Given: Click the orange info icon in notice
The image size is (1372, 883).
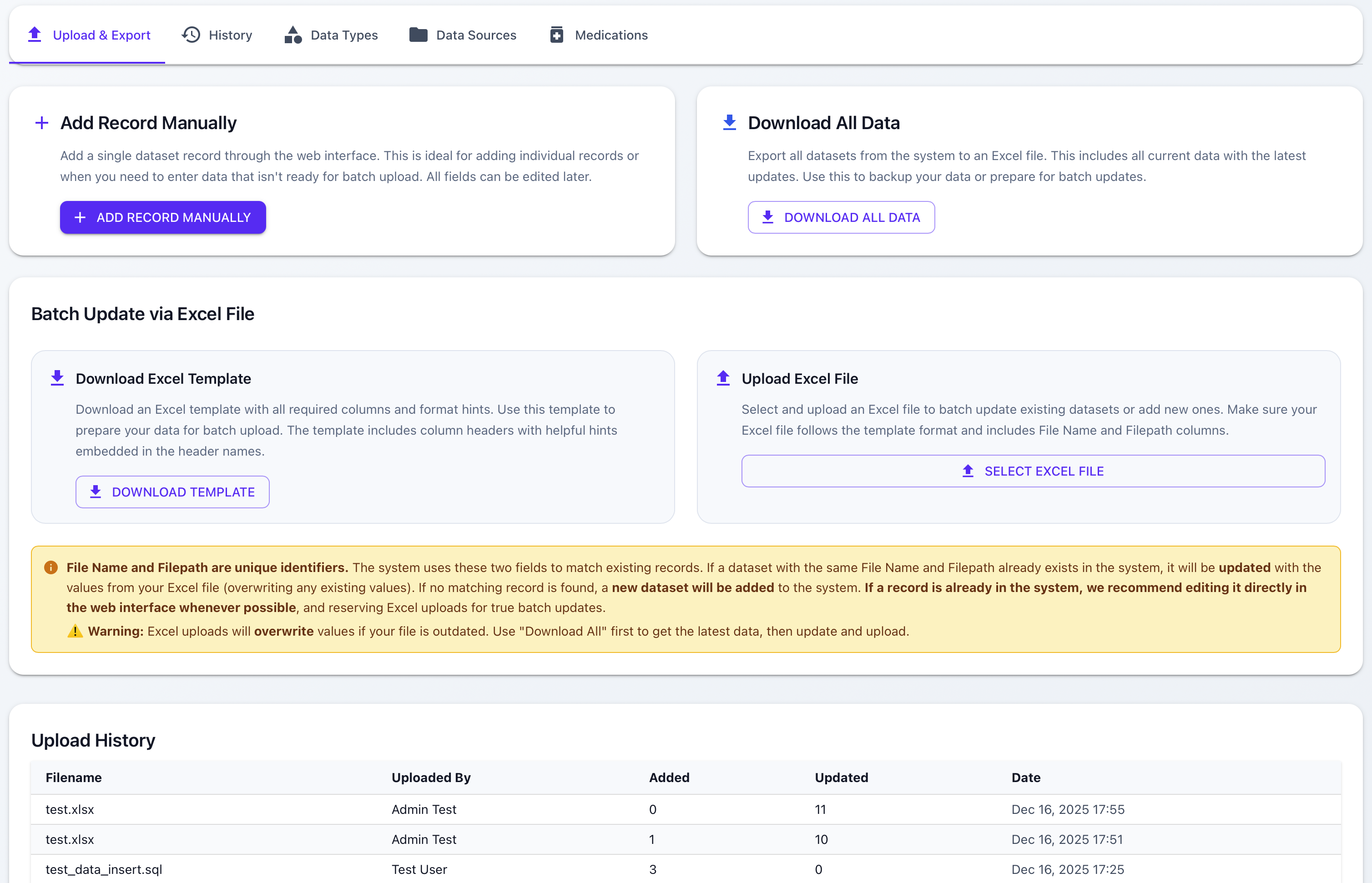Looking at the screenshot, I should click(x=51, y=567).
